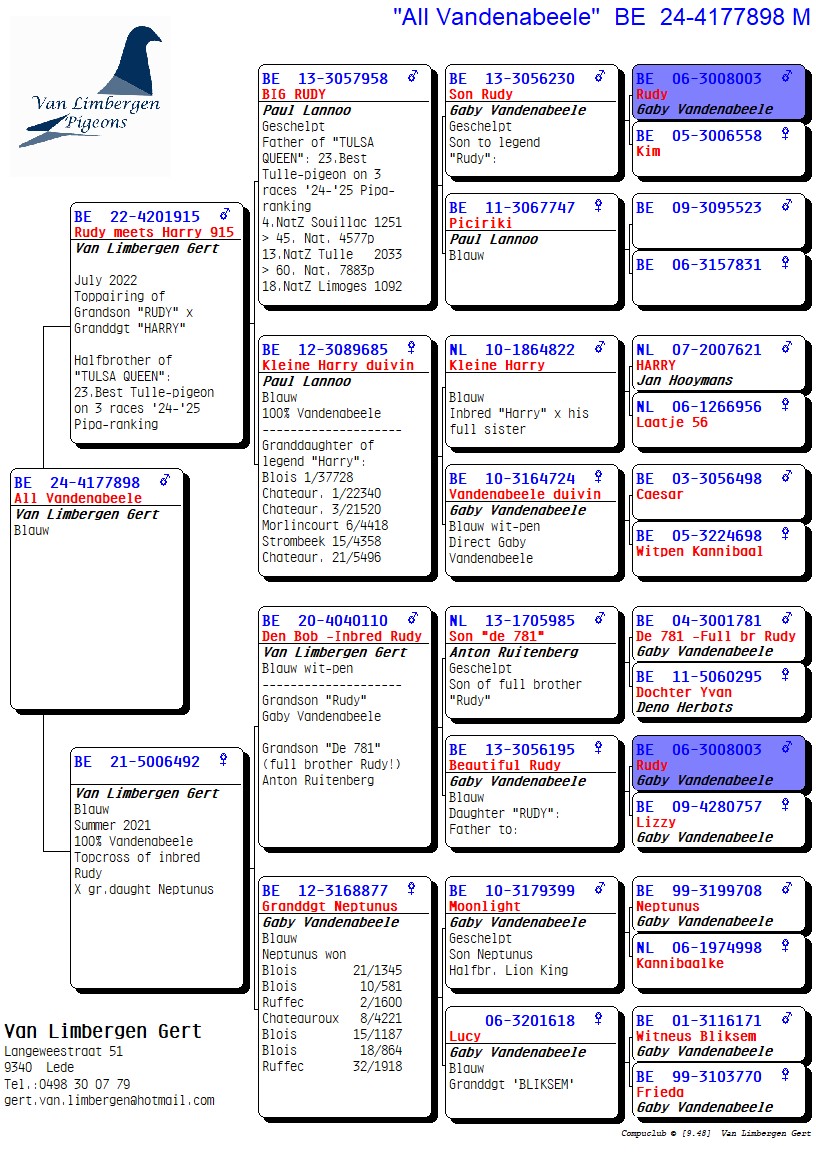Click the "All Vandenabeele" BE 24-4177898 M title
The width and height of the screenshot is (816, 1172).
point(601,16)
